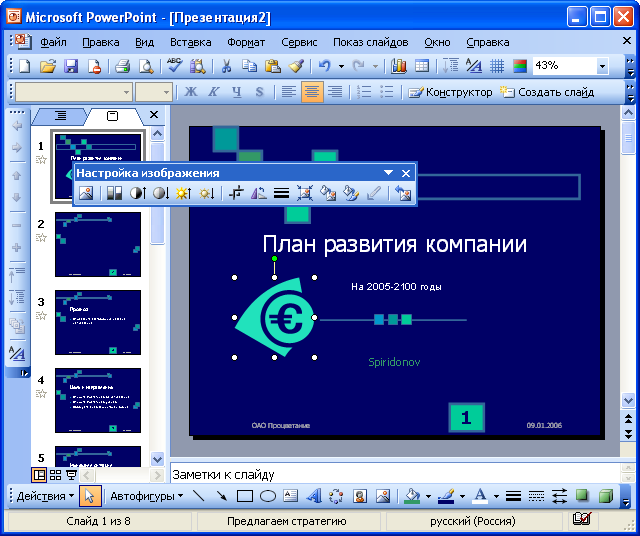Open the font size dropdown

[166, 92]
